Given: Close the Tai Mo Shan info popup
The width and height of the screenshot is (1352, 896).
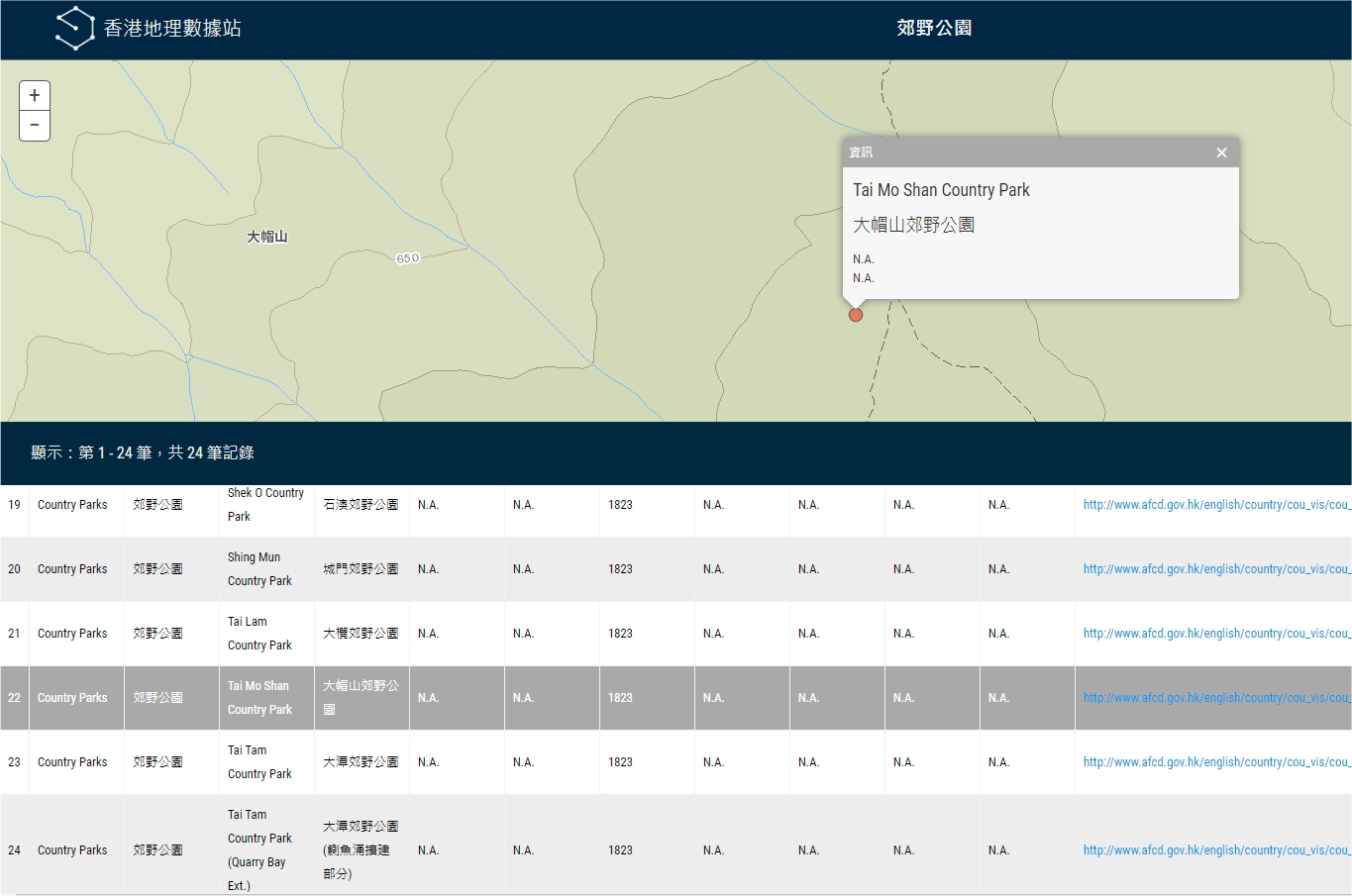Looking at the screenshot, I should [1221, 152].
